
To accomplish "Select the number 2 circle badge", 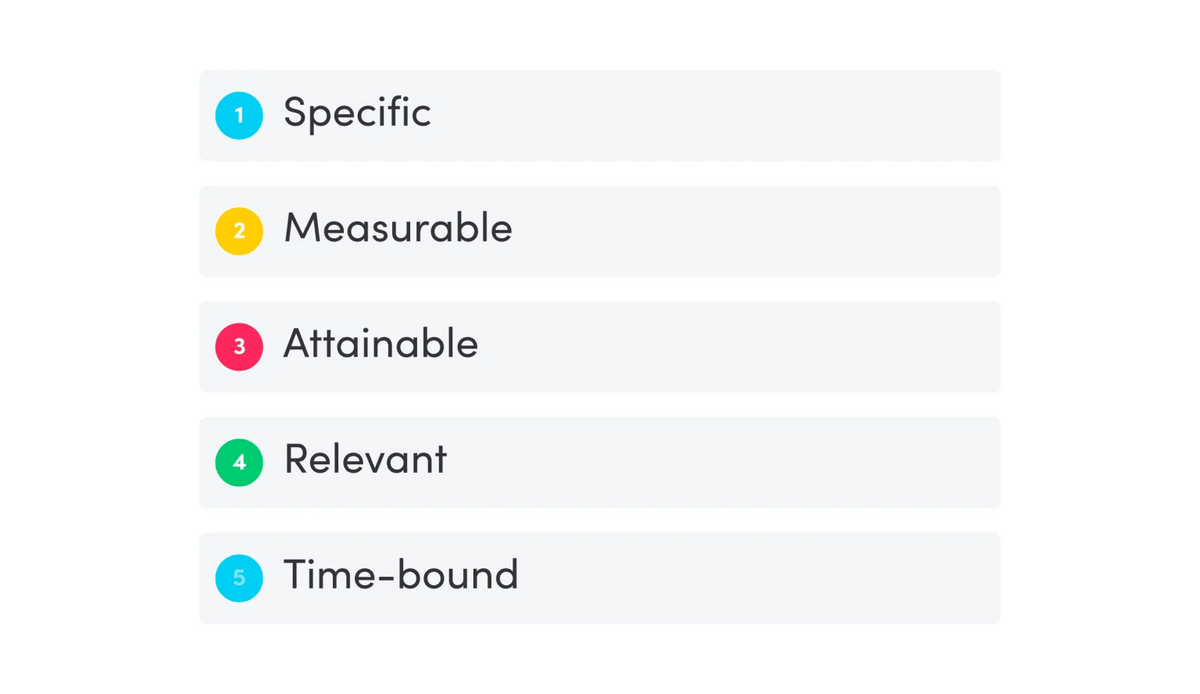I will [239, 231].
